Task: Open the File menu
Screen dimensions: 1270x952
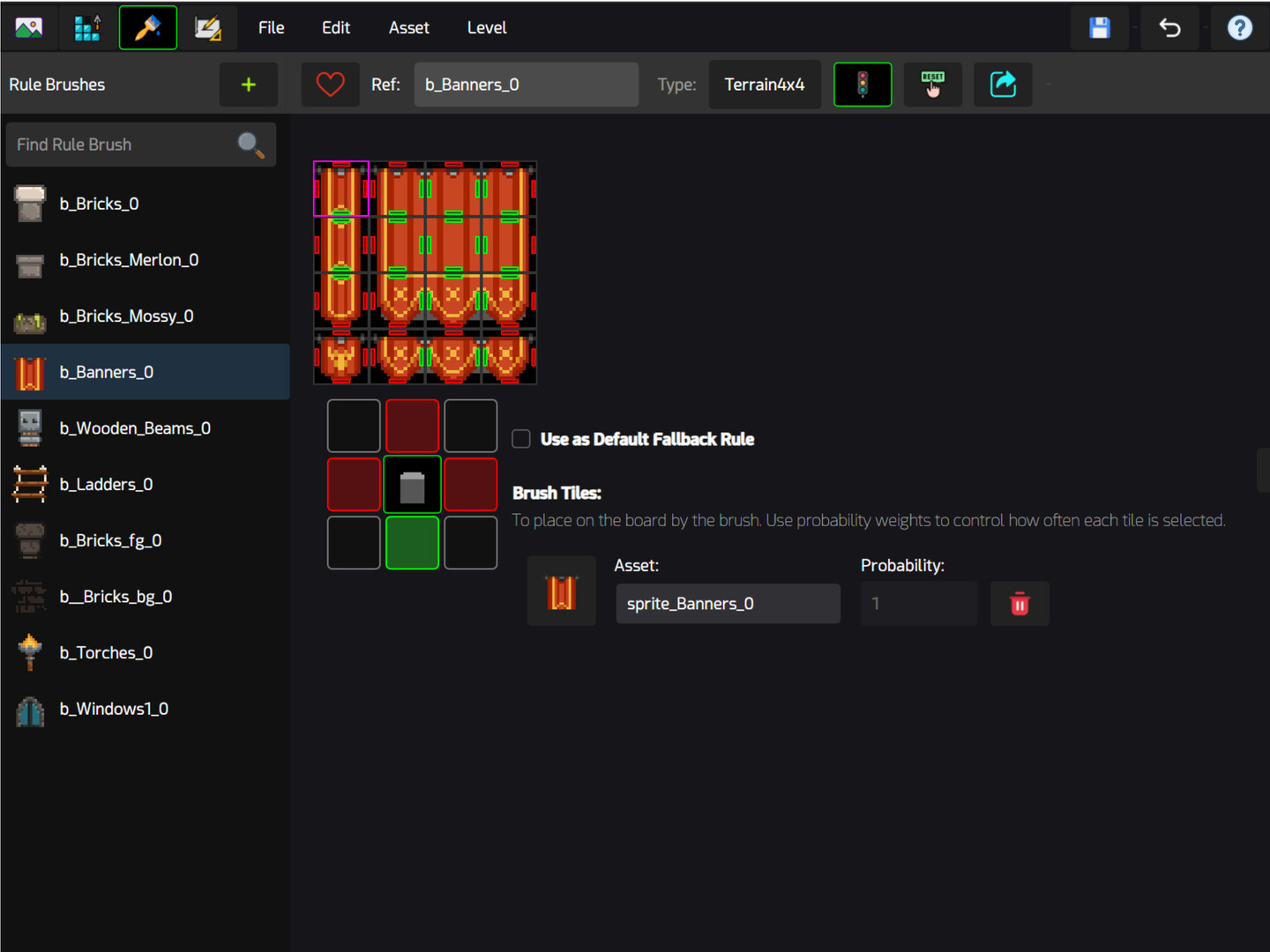Action: pyautogui.click(x=271, y=28)
